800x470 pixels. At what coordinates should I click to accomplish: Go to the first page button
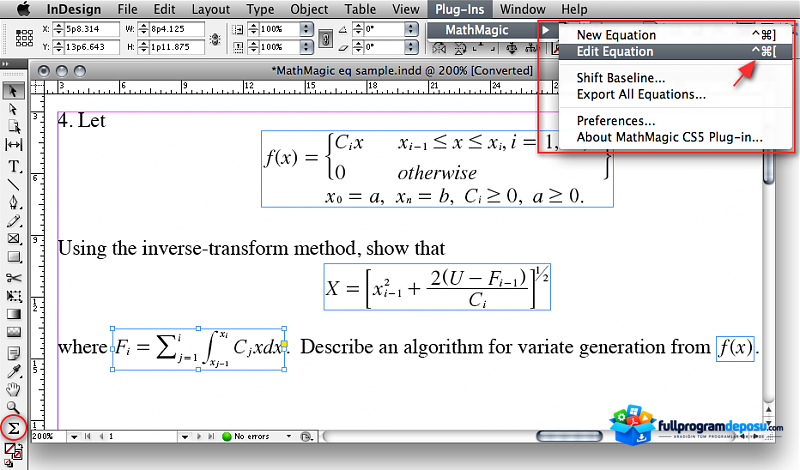coord(88,437)
